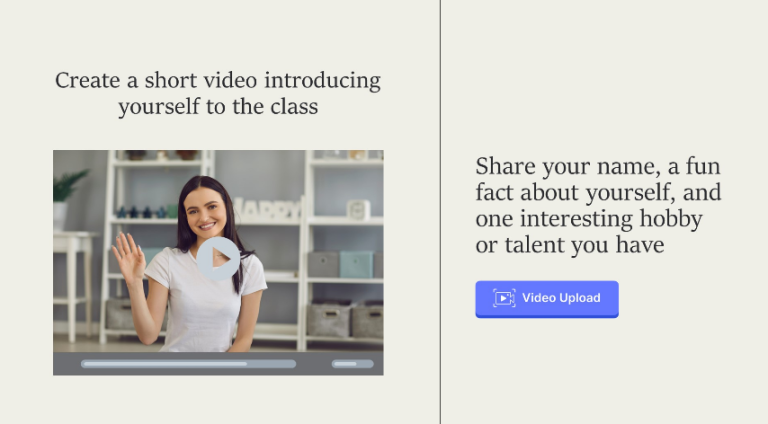Click the vertical divider between the panels

coord(440,212)
